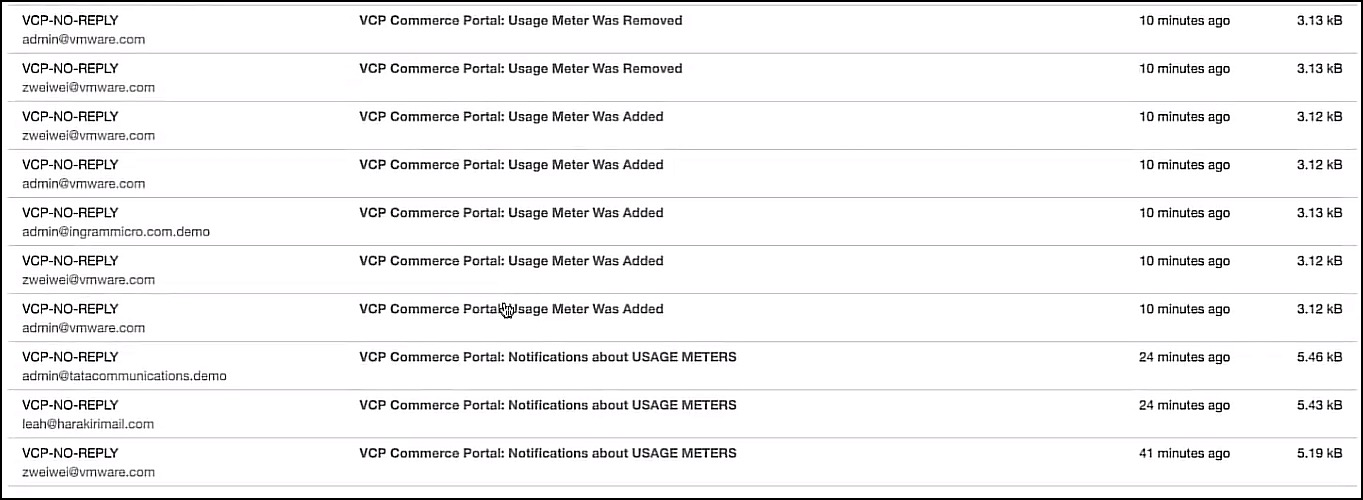Click the 5.19 kB size value
This screenshot has width=1363, height=500.
pos(1319,453)
